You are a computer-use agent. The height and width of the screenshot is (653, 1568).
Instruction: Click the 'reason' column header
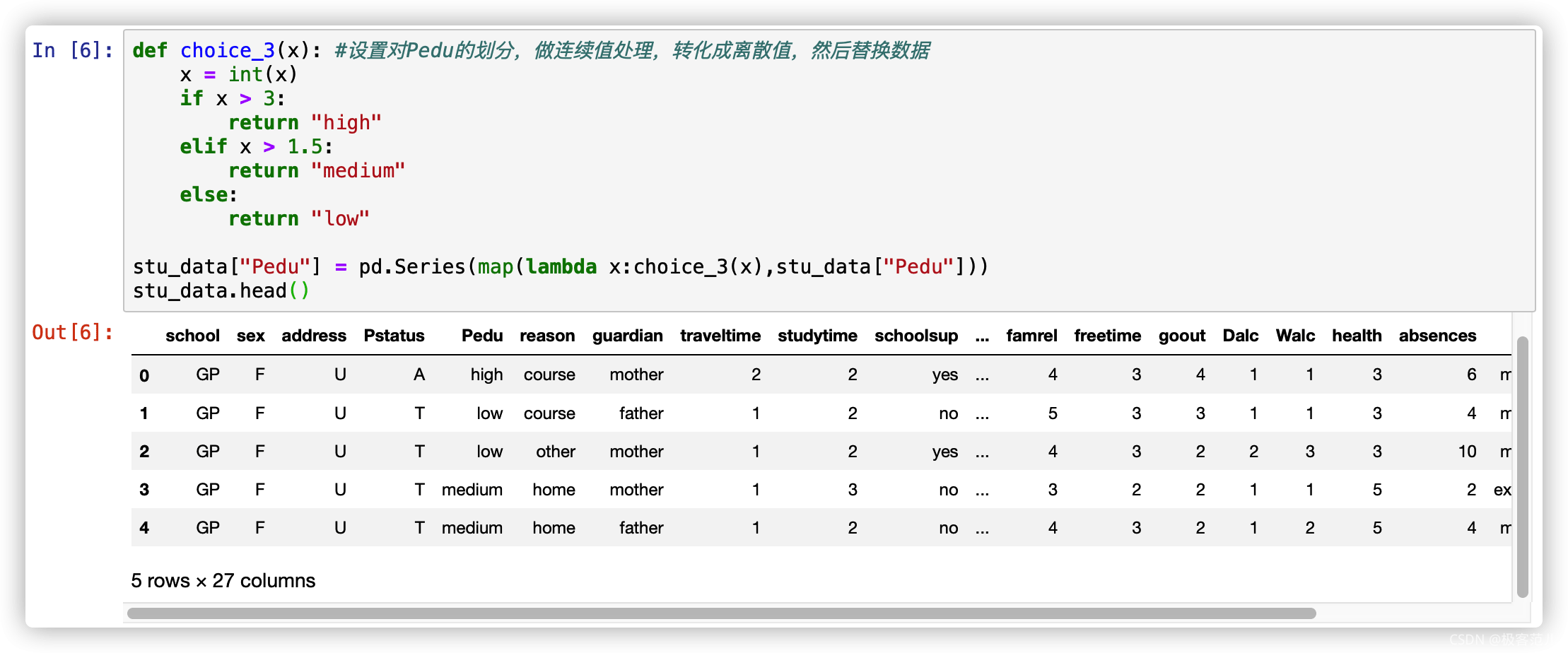click(x=547, y=336)
